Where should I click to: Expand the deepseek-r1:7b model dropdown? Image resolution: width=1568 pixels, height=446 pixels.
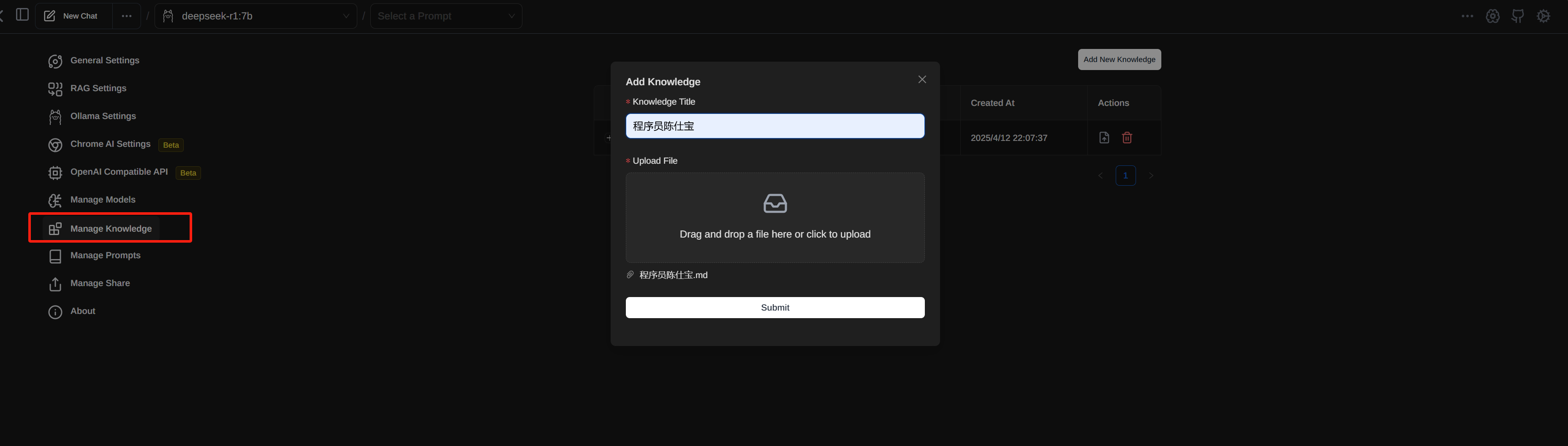point(256,16)
